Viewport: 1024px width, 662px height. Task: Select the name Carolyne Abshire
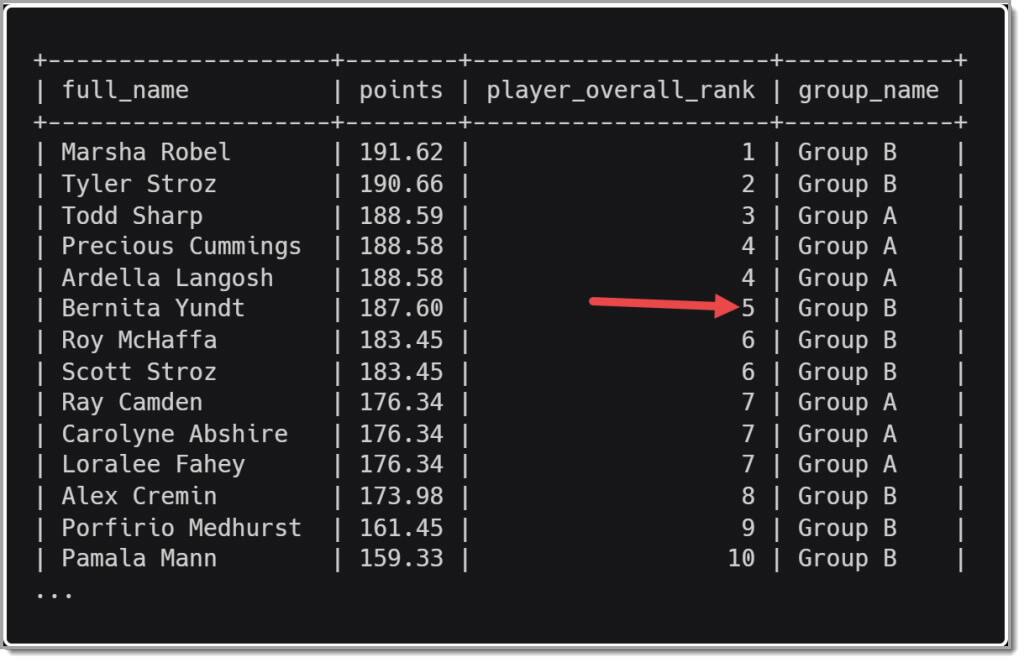coord(174,434)
